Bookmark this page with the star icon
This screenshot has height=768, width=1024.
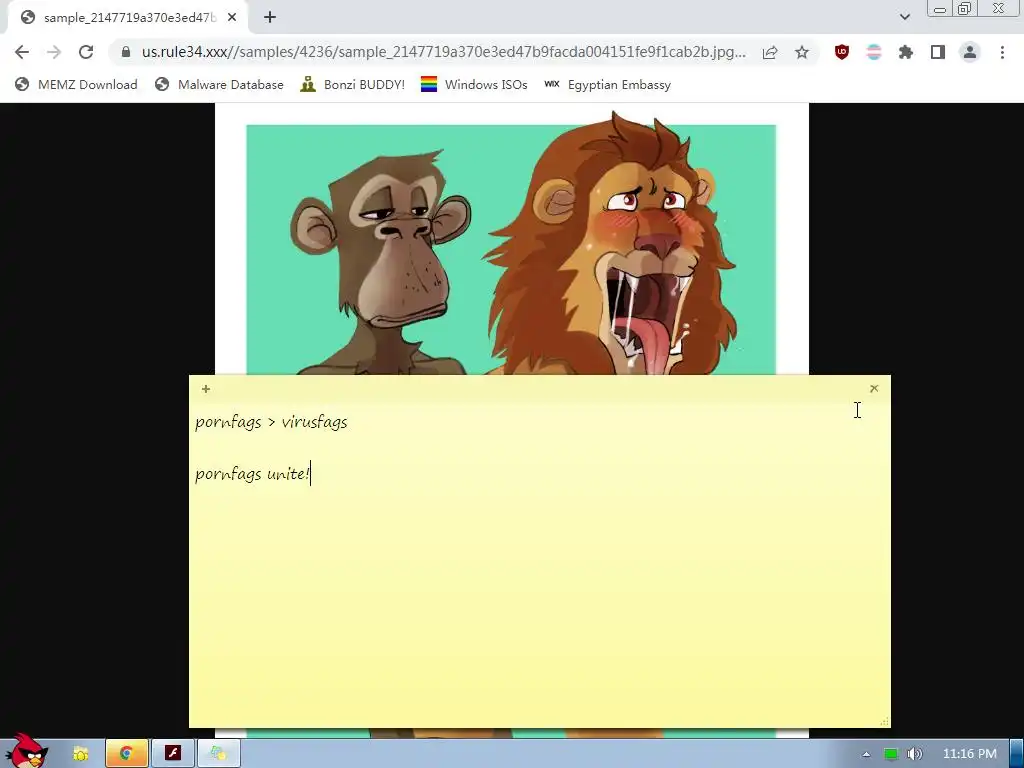[802, 52]
